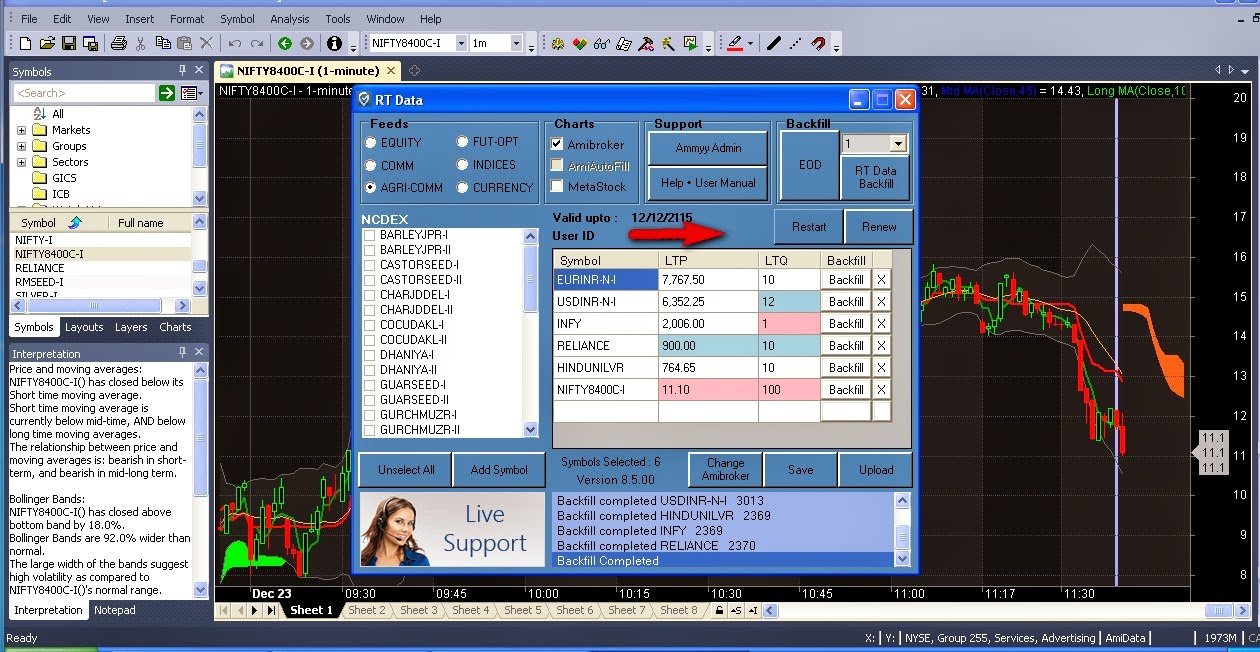Click the line color pencil icon

coord(735,44)
